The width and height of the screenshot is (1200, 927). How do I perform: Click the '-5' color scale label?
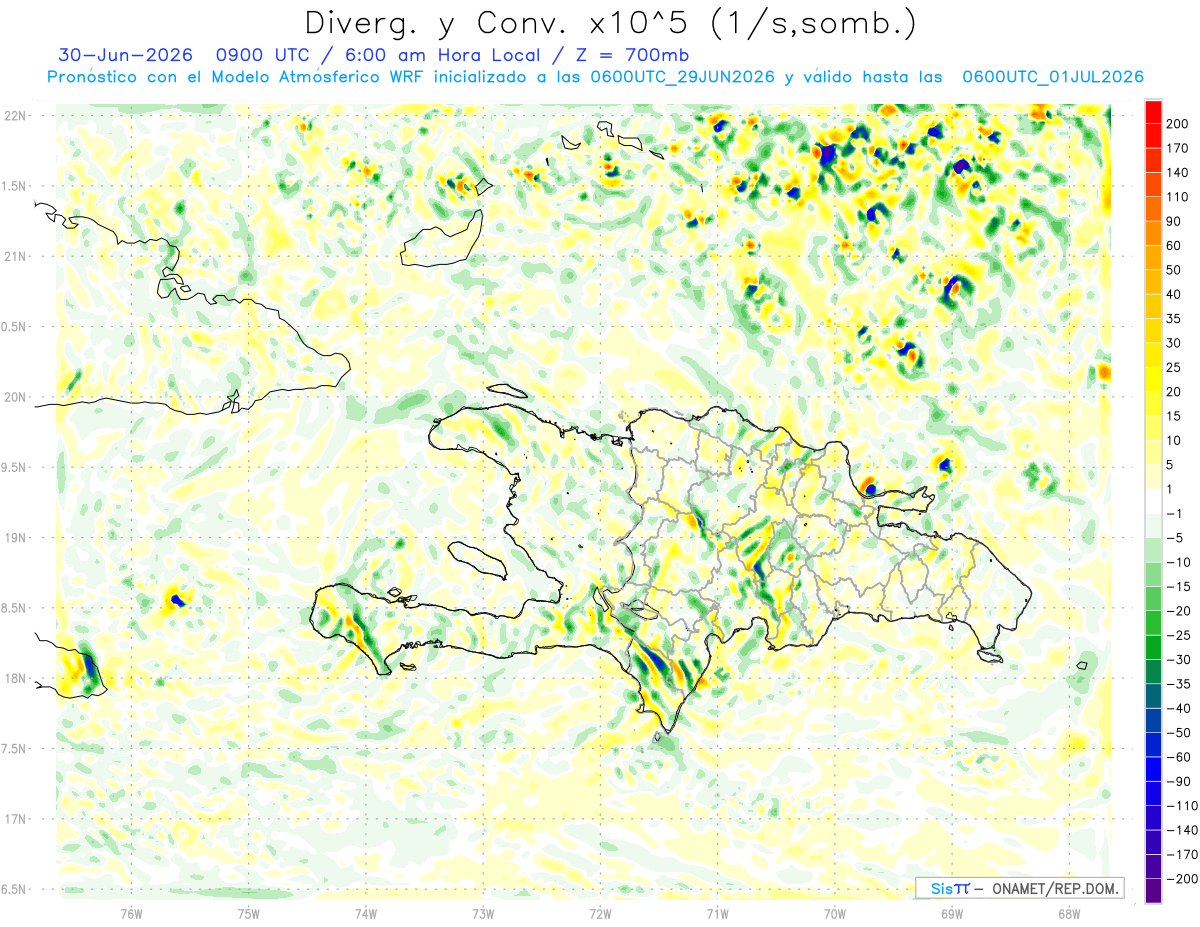[1174, 537]
